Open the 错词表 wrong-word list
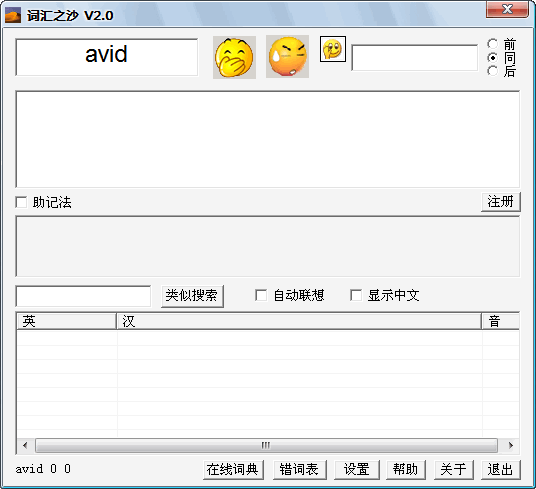The image size is (536, 489). click(x=300, y=470)
